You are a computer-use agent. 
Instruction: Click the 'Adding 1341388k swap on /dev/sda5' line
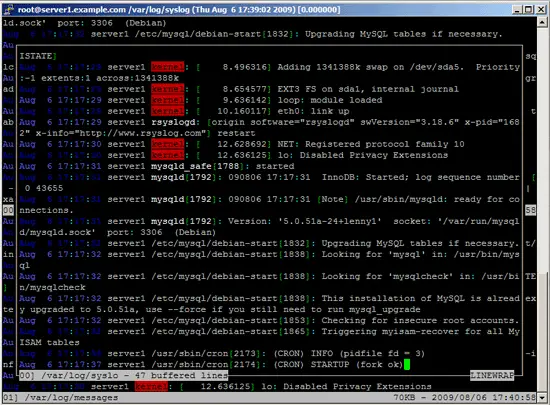(x=269, y=67)
